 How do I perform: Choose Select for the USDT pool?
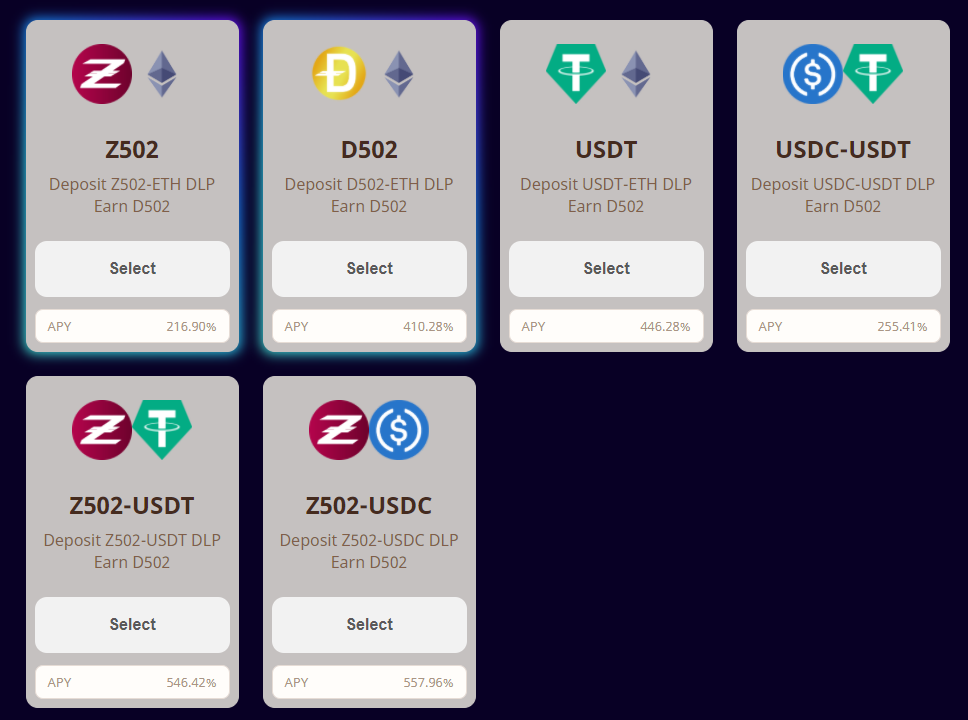[606, 269]
